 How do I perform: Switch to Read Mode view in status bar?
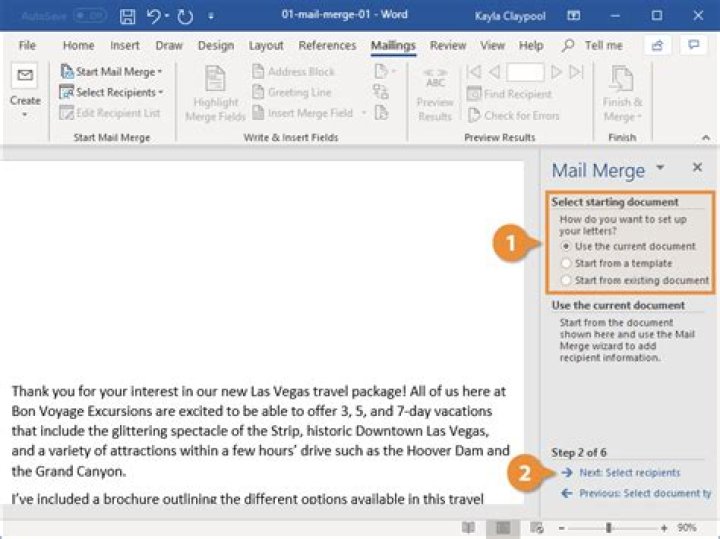point(468,527)
